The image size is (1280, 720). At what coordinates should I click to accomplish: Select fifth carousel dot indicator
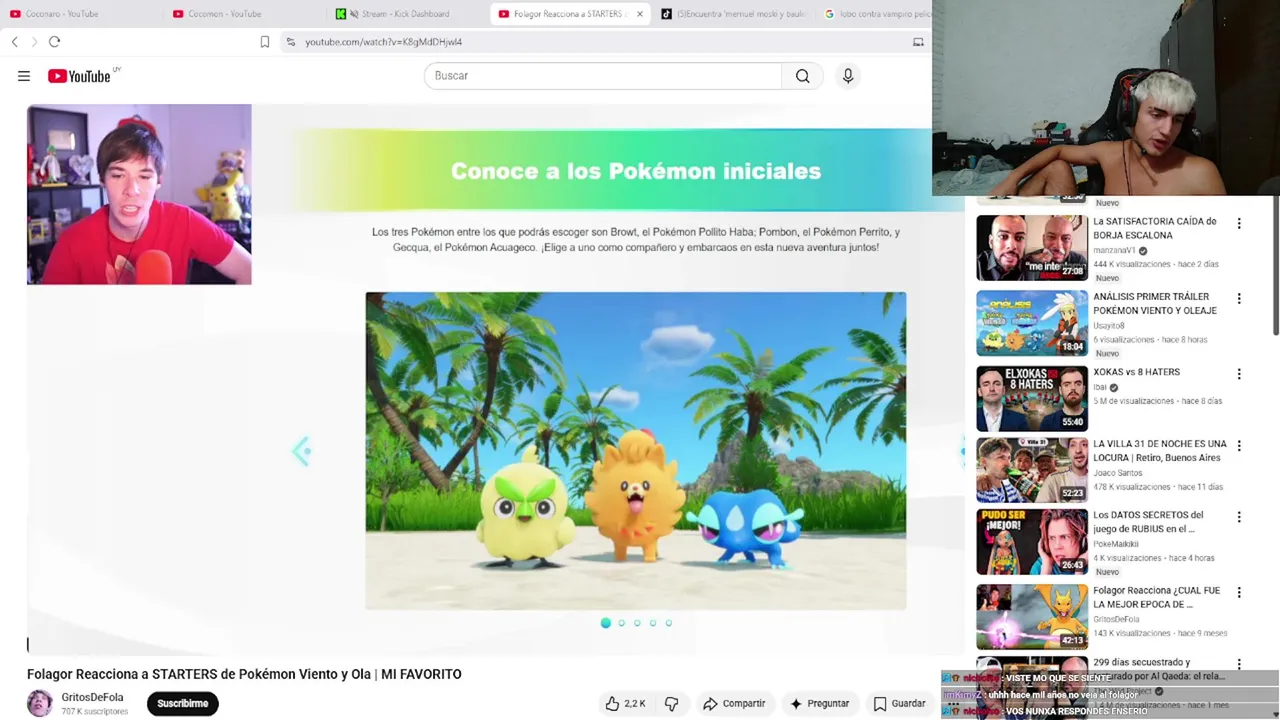[x=669, y=623]
